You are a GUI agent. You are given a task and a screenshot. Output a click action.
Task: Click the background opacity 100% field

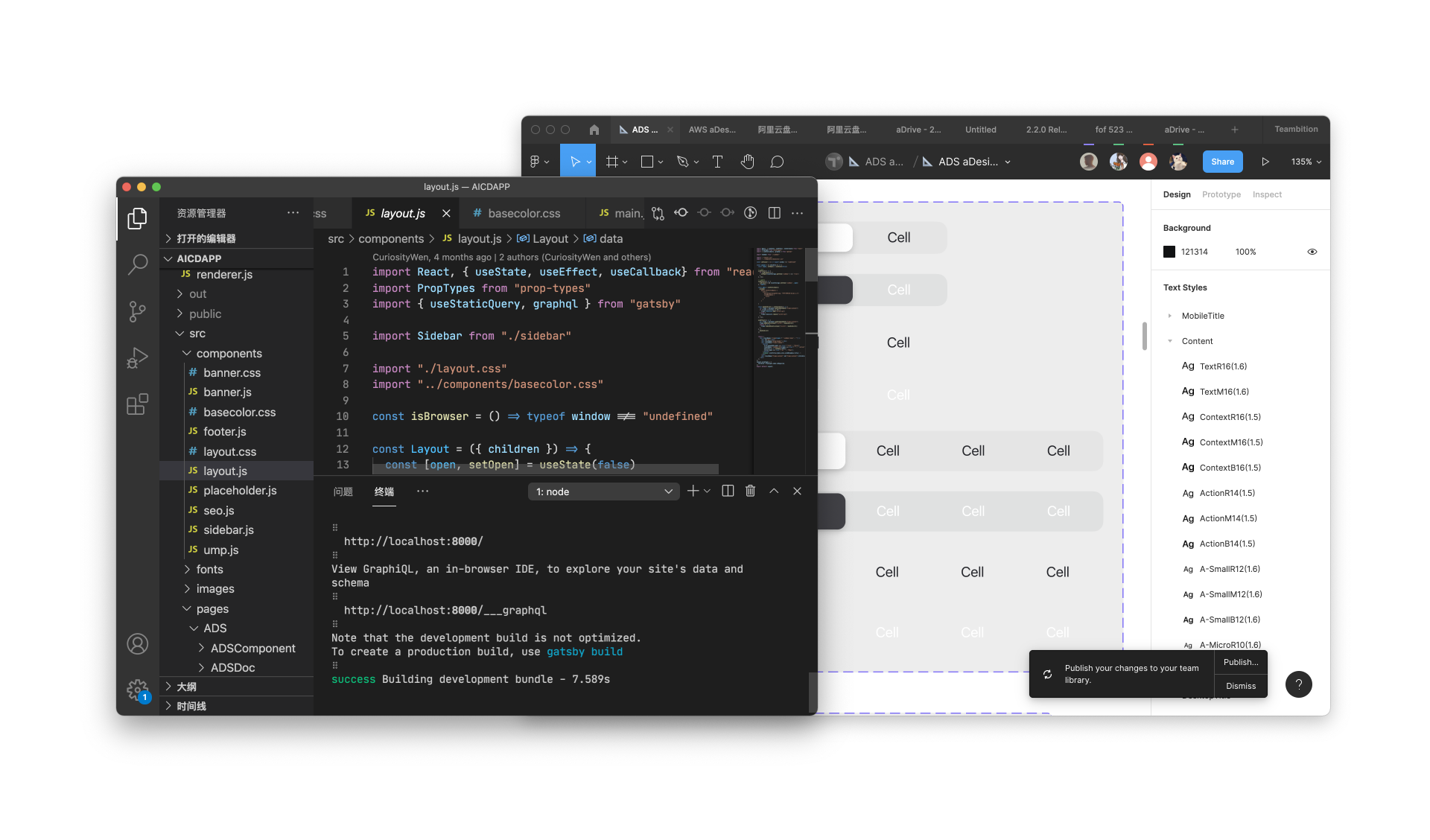pos(1246,252)
